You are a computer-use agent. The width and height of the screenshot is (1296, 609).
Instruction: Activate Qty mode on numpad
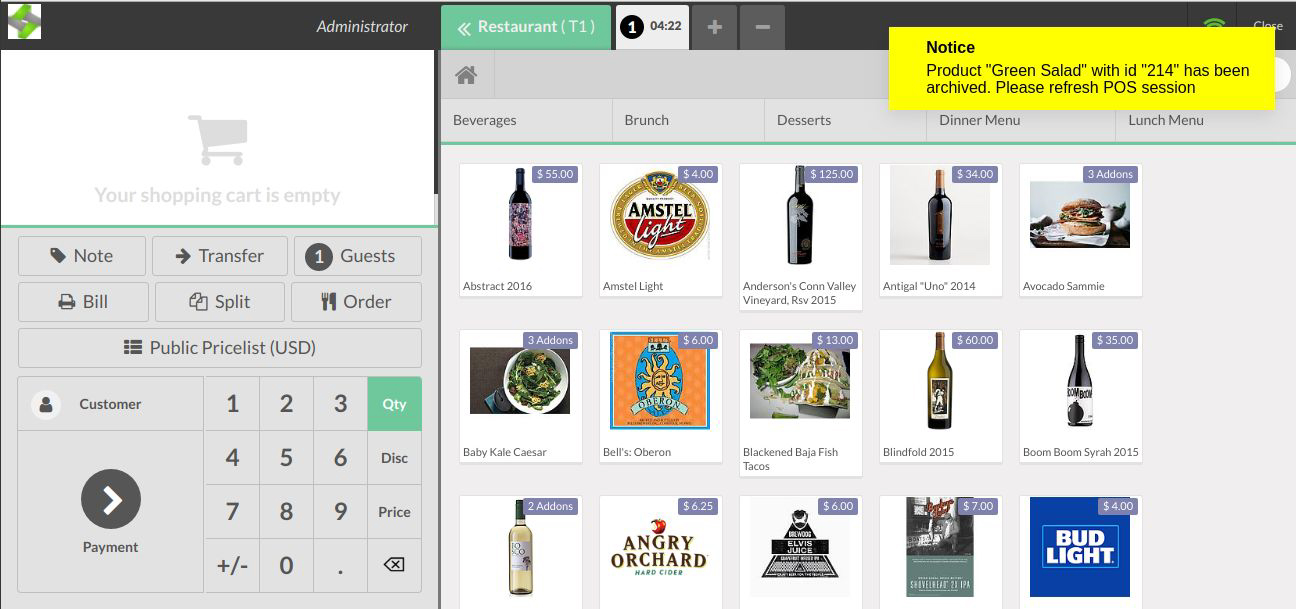click(x=394, y=404)
